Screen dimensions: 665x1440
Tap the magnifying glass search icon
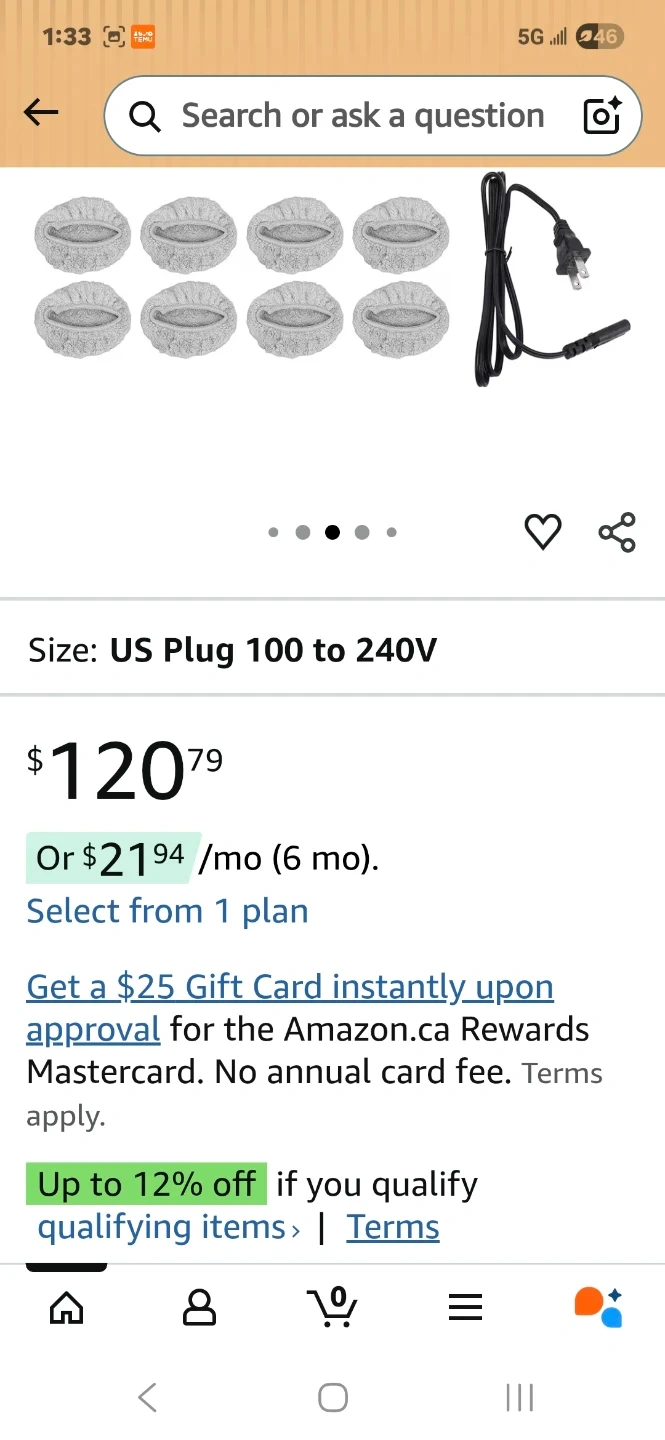[x=145, y=117]
